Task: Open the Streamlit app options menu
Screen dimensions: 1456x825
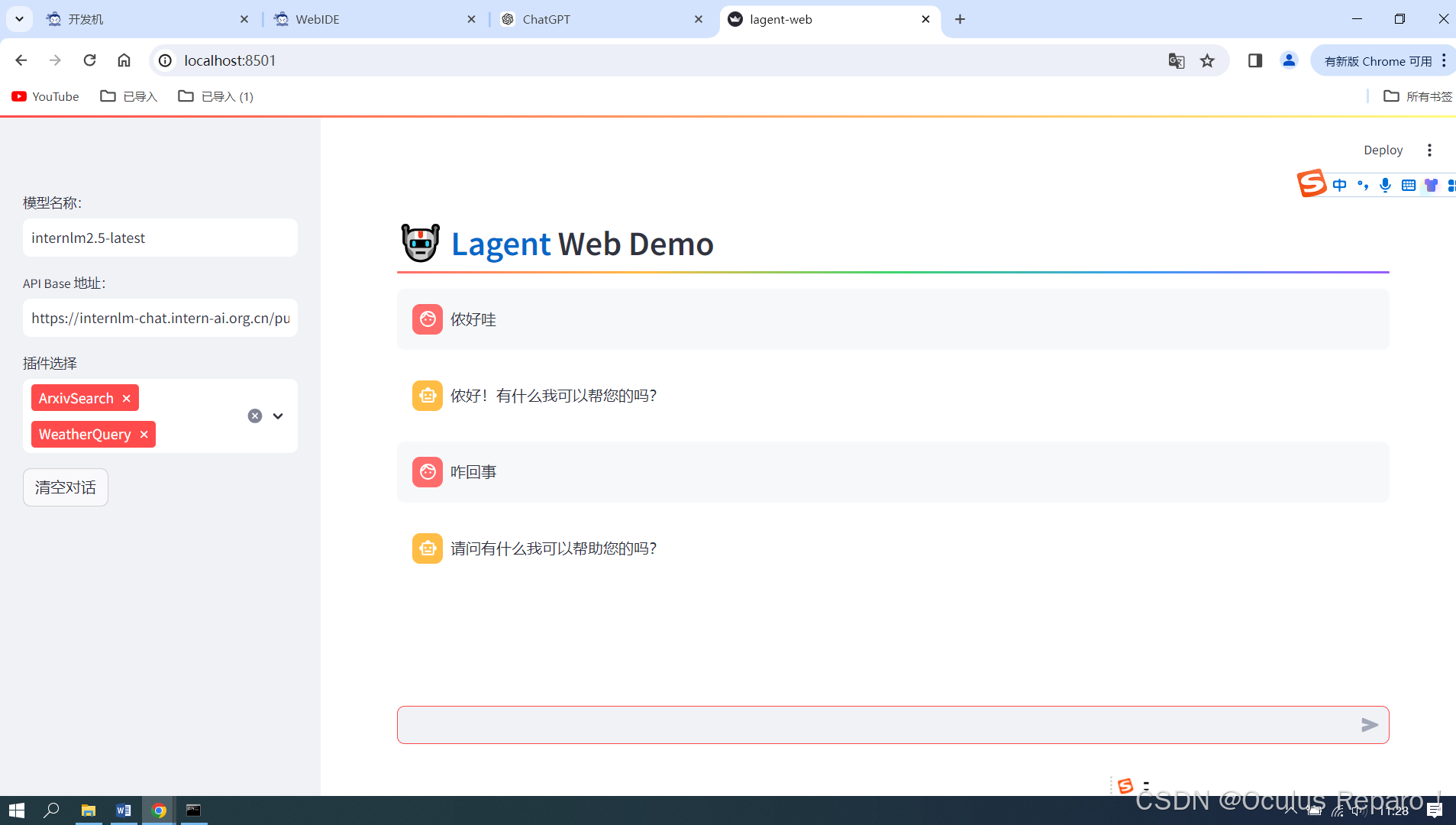Action: click(x=1429, y=150)
